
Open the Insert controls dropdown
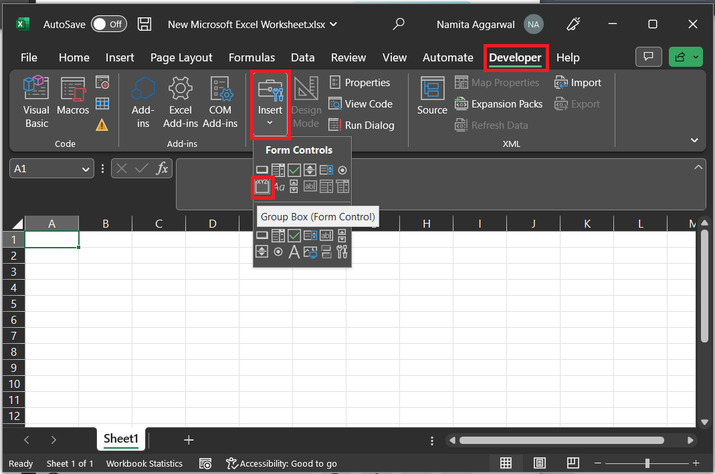270,104
